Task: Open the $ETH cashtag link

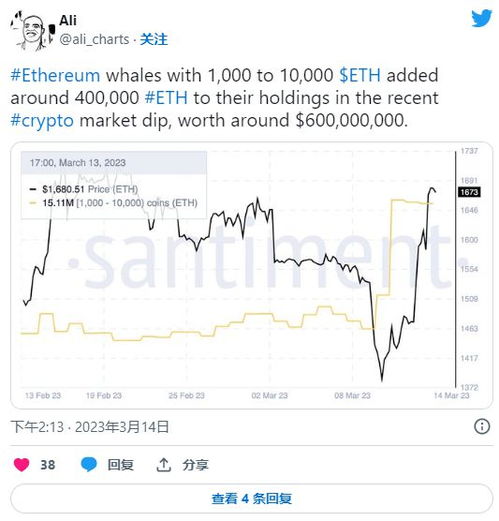Action: click(360, 75)
